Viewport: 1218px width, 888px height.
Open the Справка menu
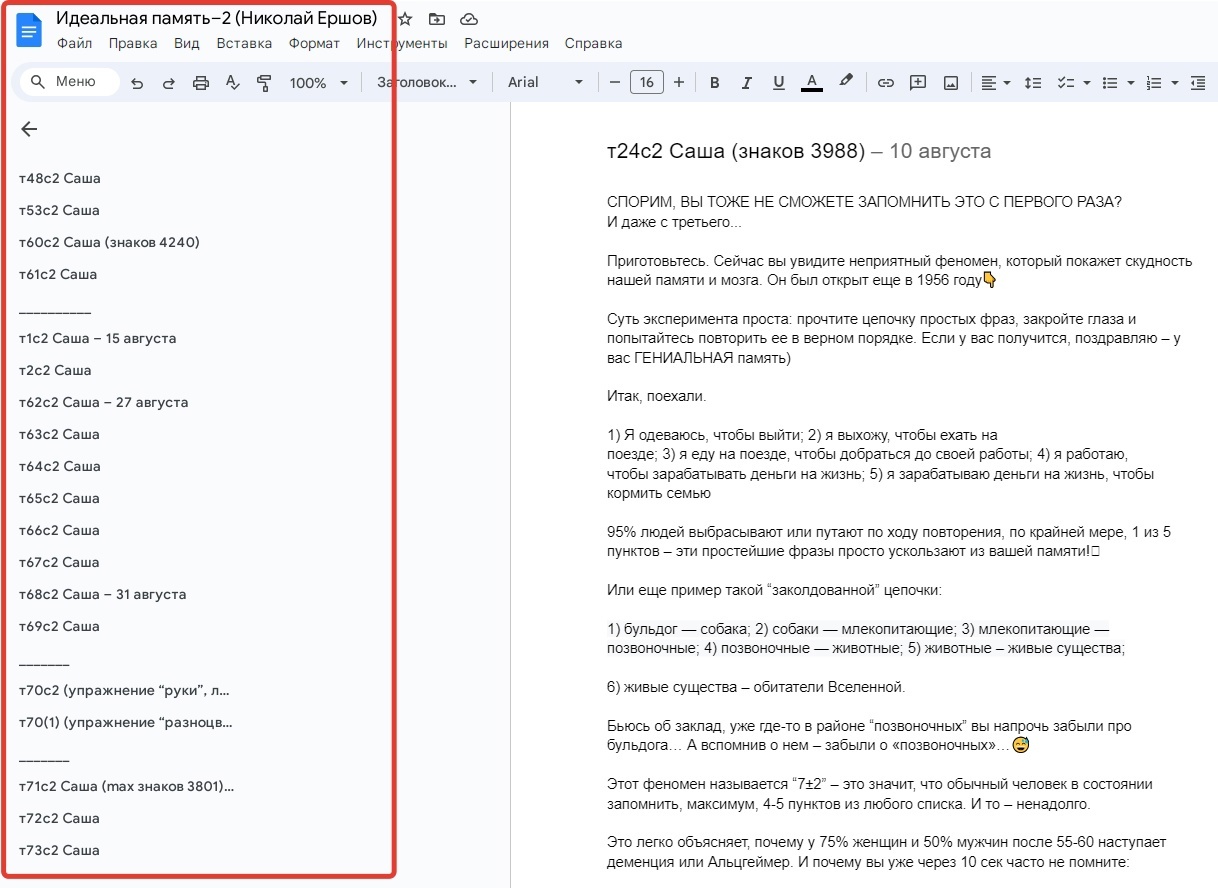point(594,43)
